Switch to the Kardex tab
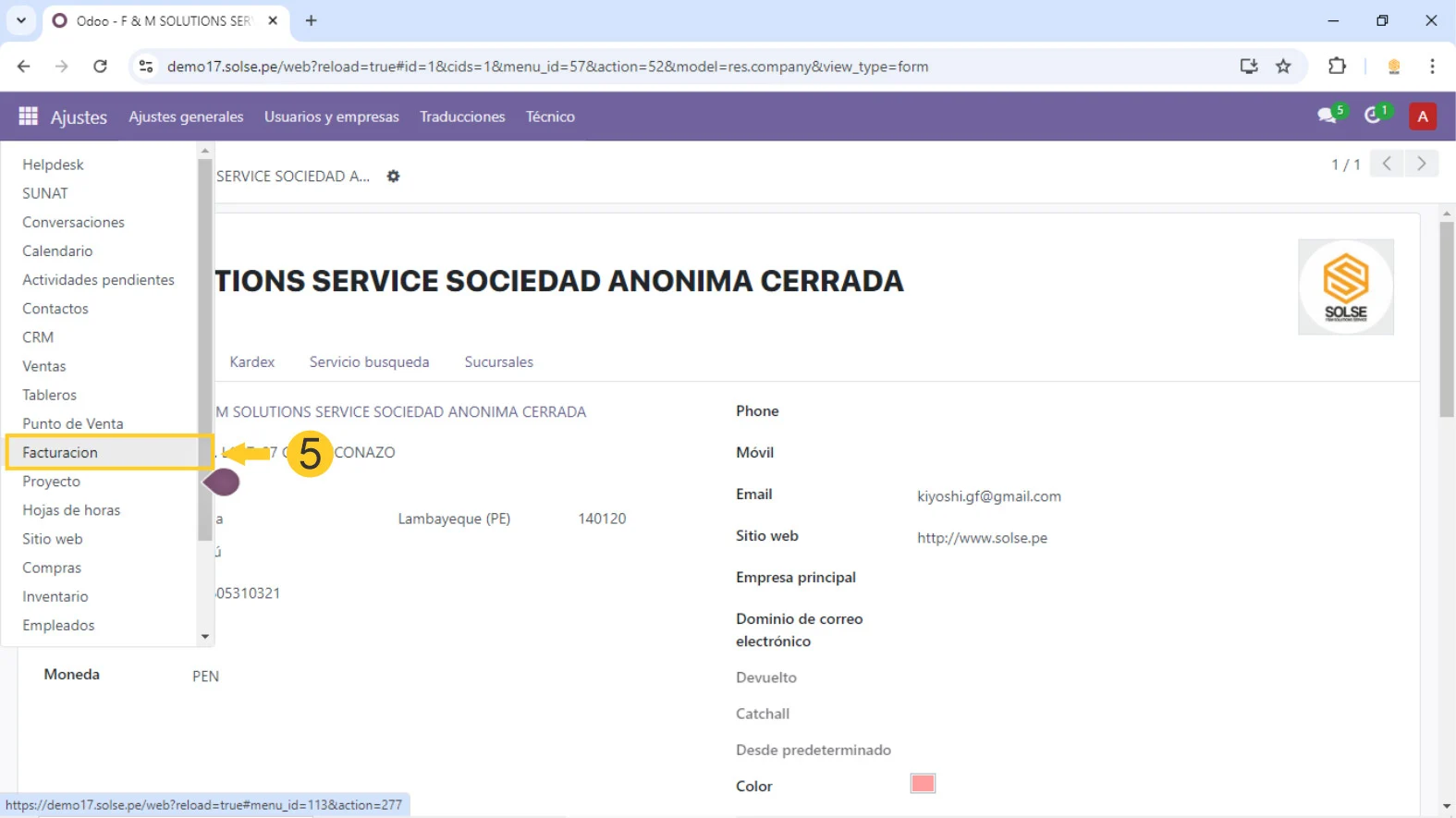This screenshot has width=1456, height=818. [x=252, y=362]
